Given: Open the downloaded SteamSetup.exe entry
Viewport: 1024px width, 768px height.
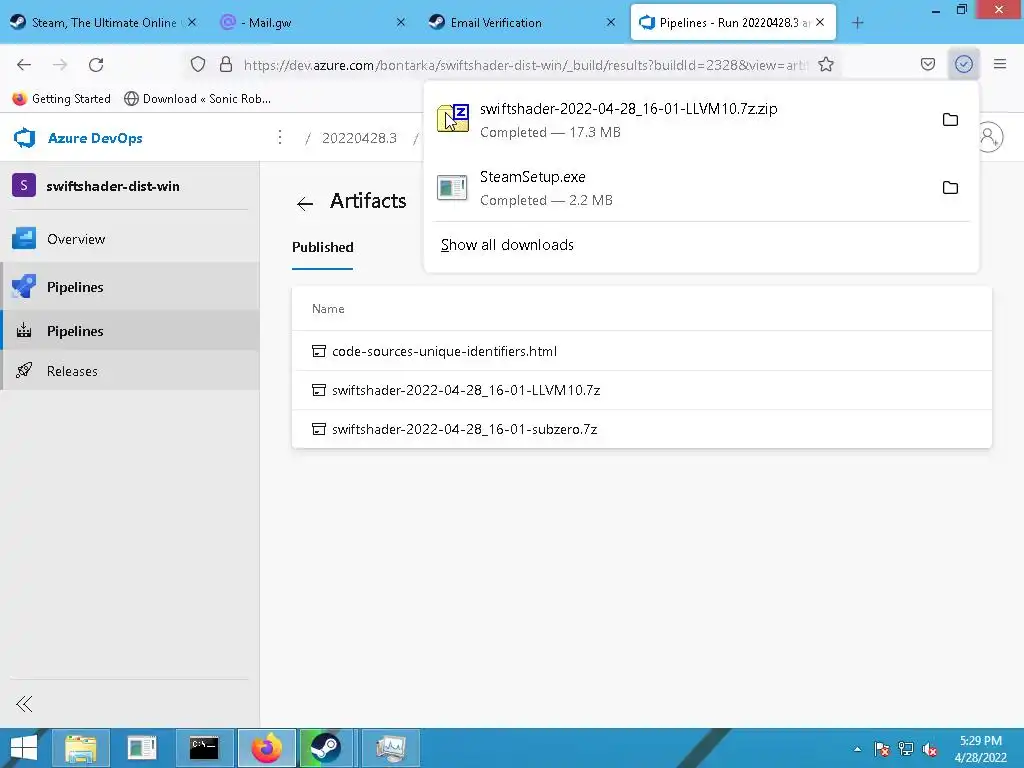Looking at the screenshot, I should click(679, 188).
